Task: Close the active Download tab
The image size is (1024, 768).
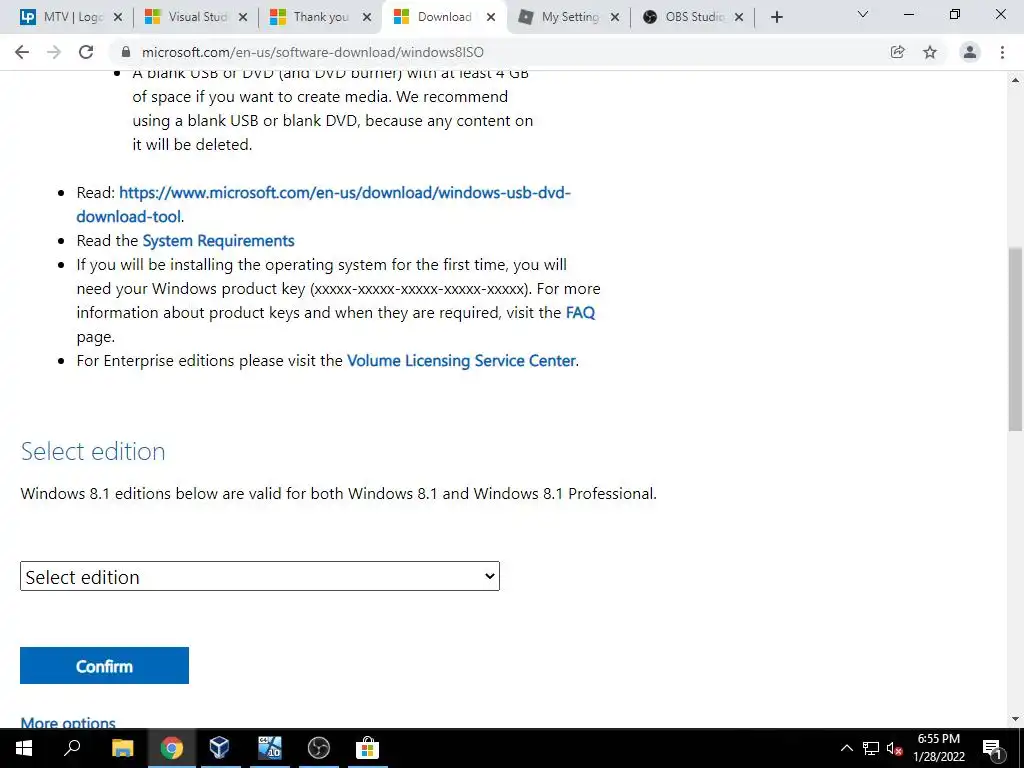Action: click(x=491, y=18)
